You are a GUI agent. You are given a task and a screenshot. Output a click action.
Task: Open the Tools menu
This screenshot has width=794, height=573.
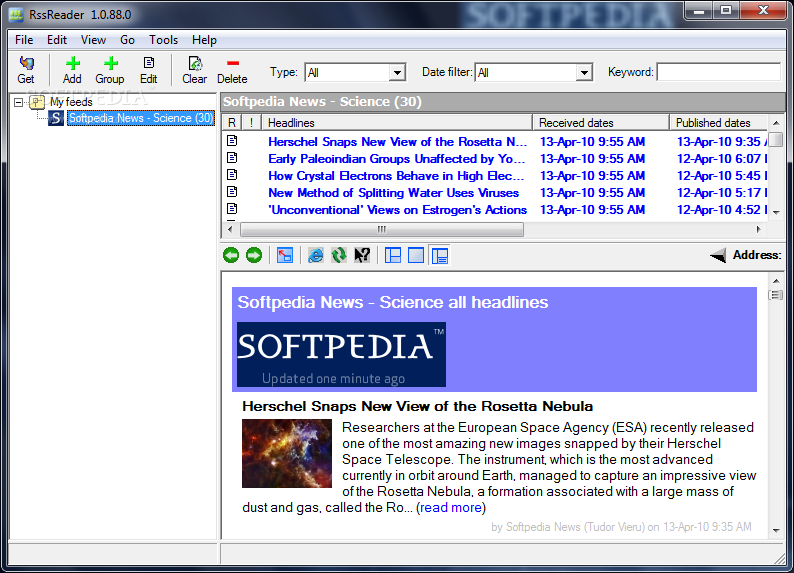tap(163, 39)
